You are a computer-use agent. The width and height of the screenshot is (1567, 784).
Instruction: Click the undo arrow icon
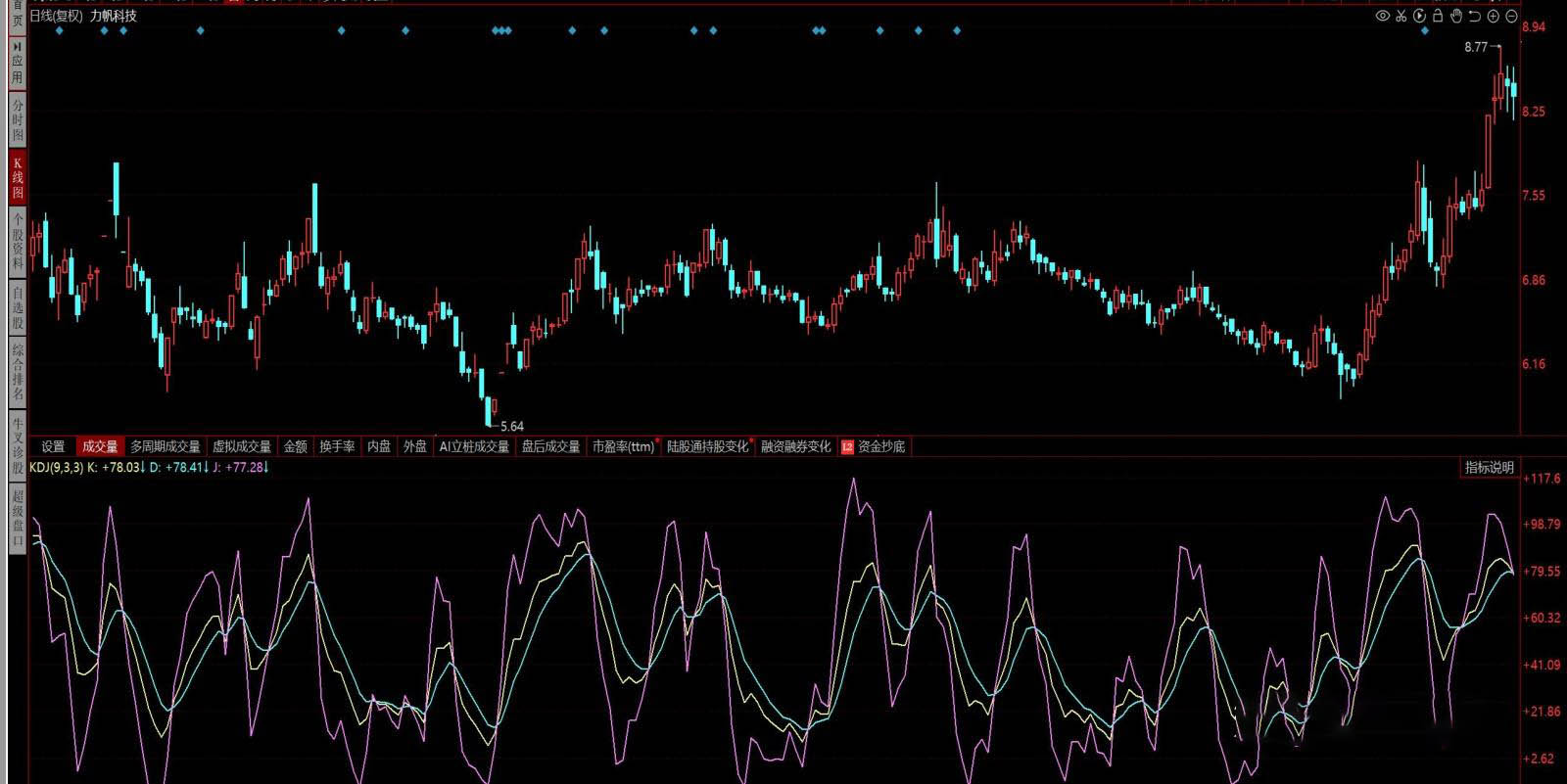click(1474, 16)
